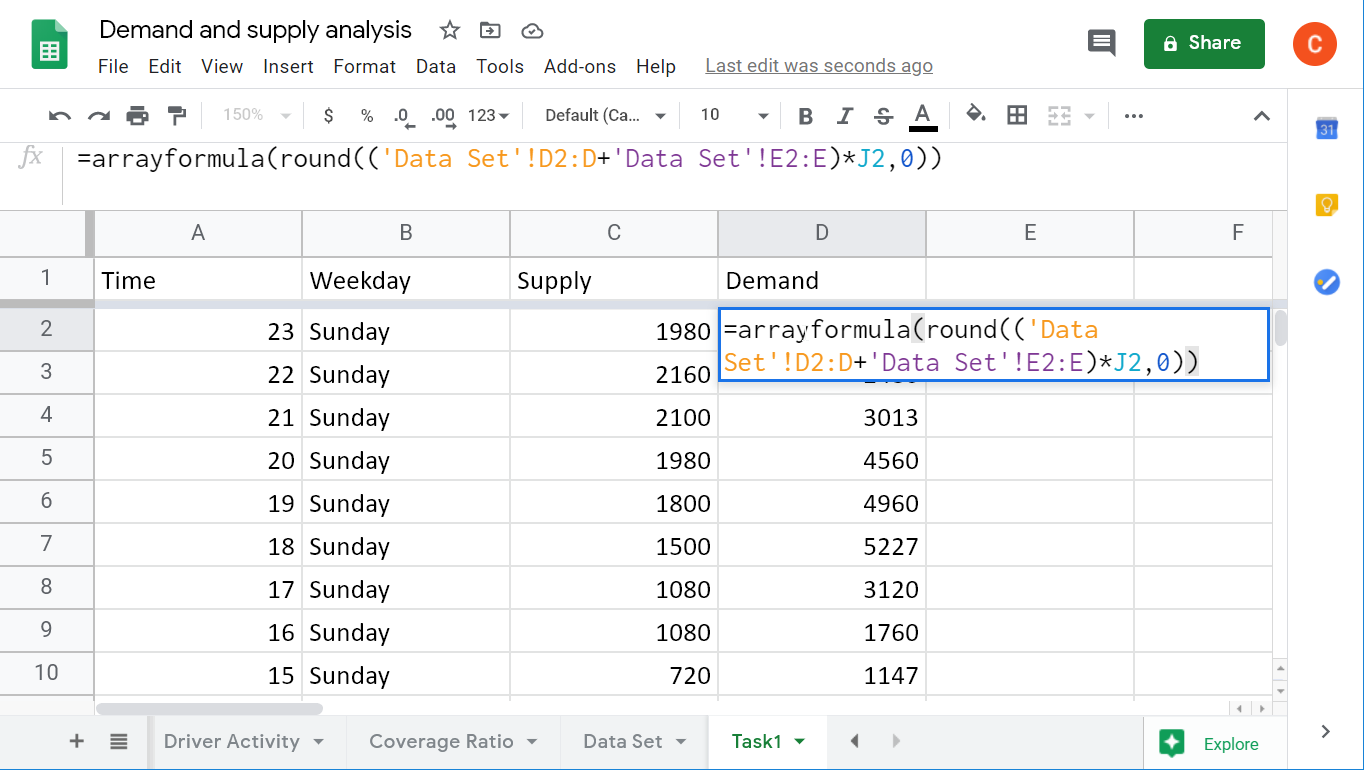Click the Google Sheets home icon
Screen dimensions: 1364x770
point(49,45)
